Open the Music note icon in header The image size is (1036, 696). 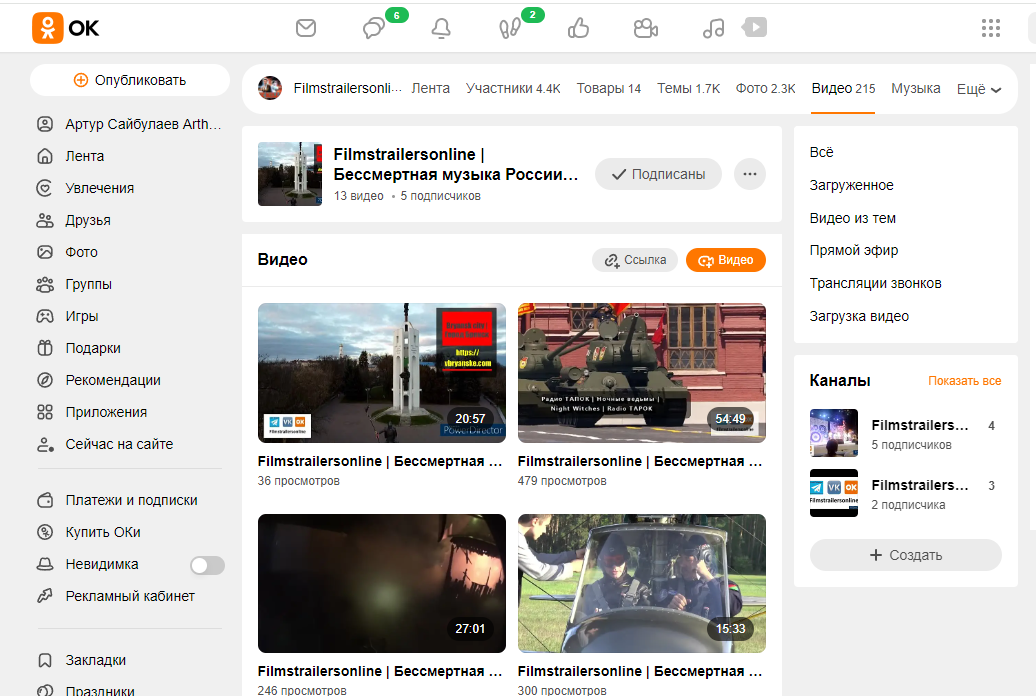tap(713, 28)
